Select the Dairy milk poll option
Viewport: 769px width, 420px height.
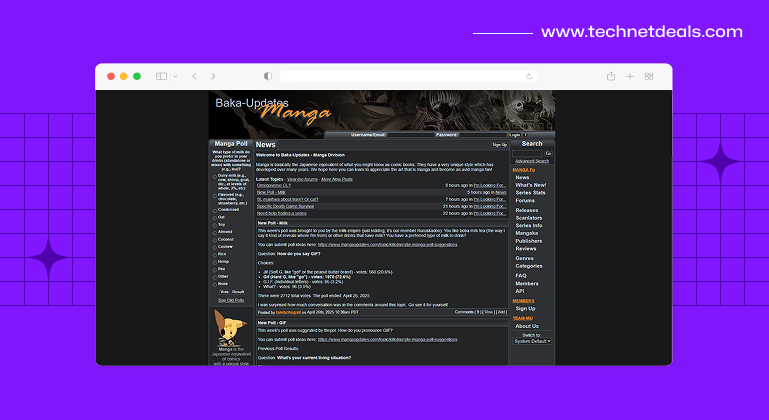click(215, 177)
